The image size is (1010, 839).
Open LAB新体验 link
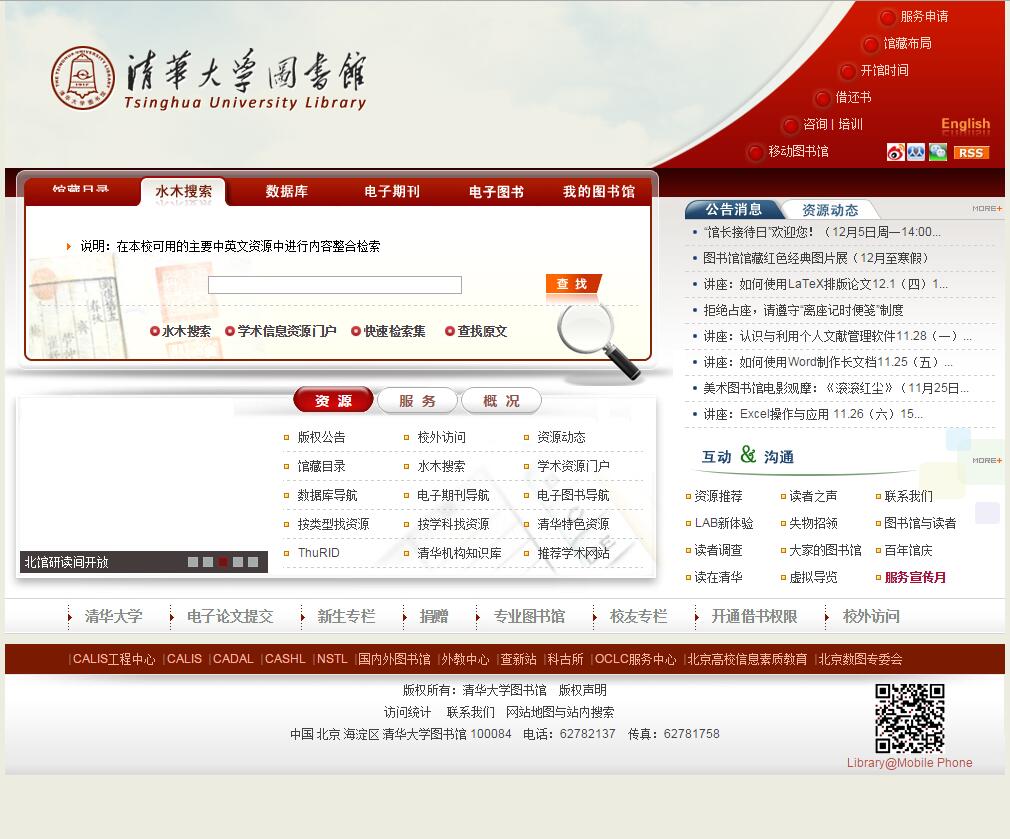724,523
